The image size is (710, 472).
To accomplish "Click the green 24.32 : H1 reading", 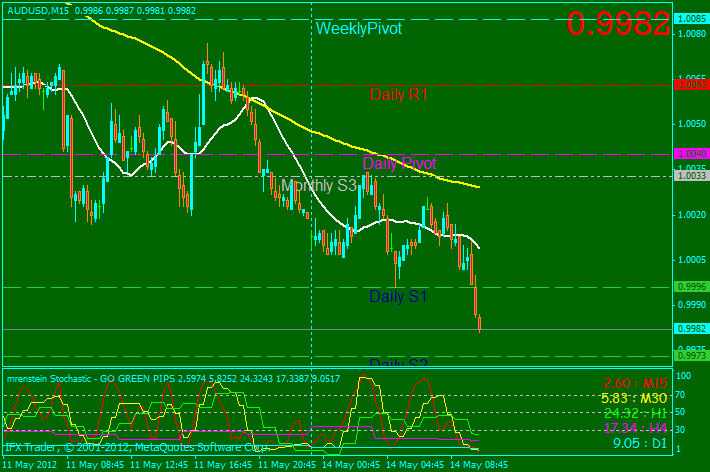I will click(634, 412).
